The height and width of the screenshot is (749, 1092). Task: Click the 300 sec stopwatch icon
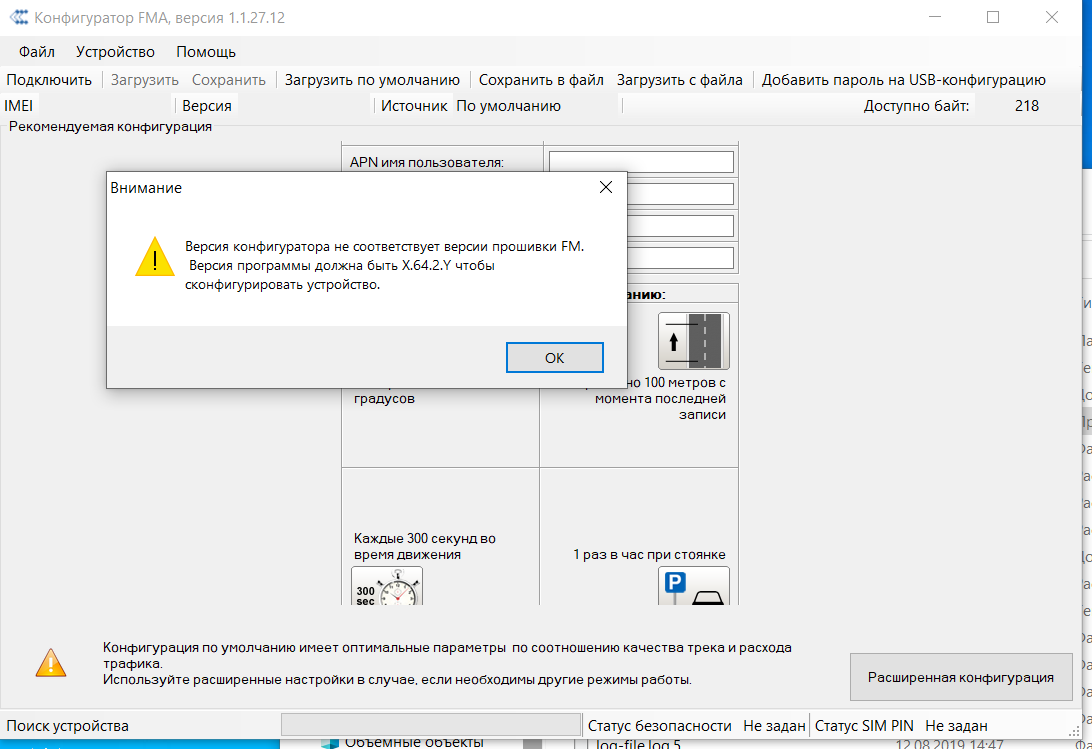387,587
